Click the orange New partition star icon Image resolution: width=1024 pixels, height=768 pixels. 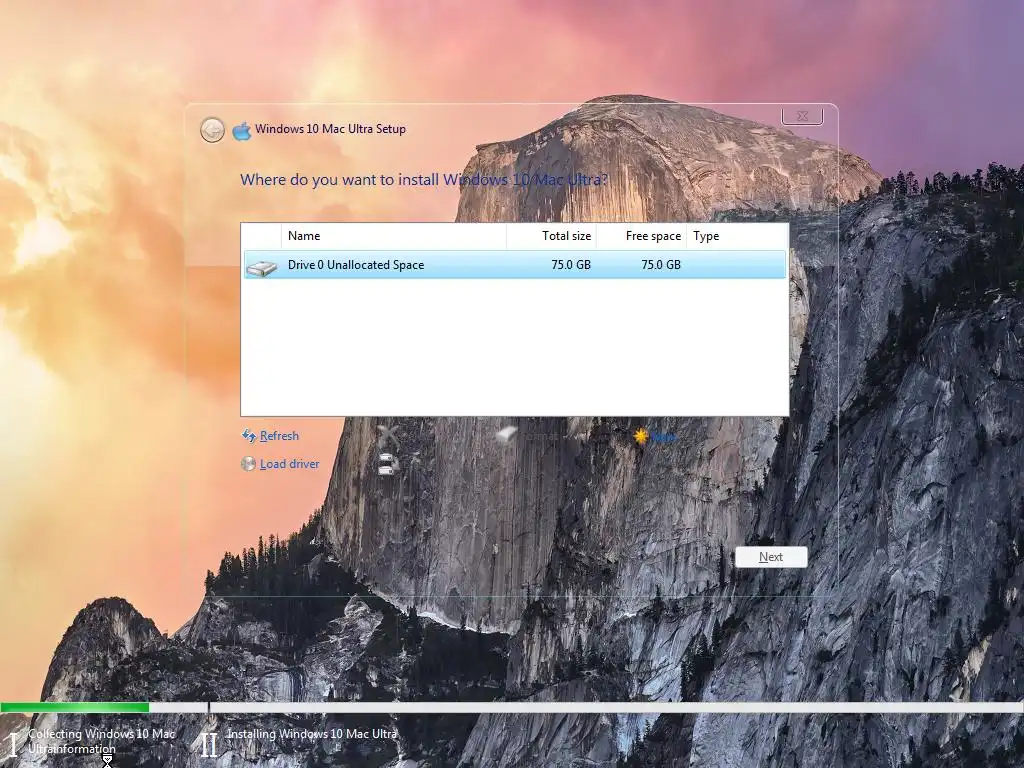[x=641, y=436]
